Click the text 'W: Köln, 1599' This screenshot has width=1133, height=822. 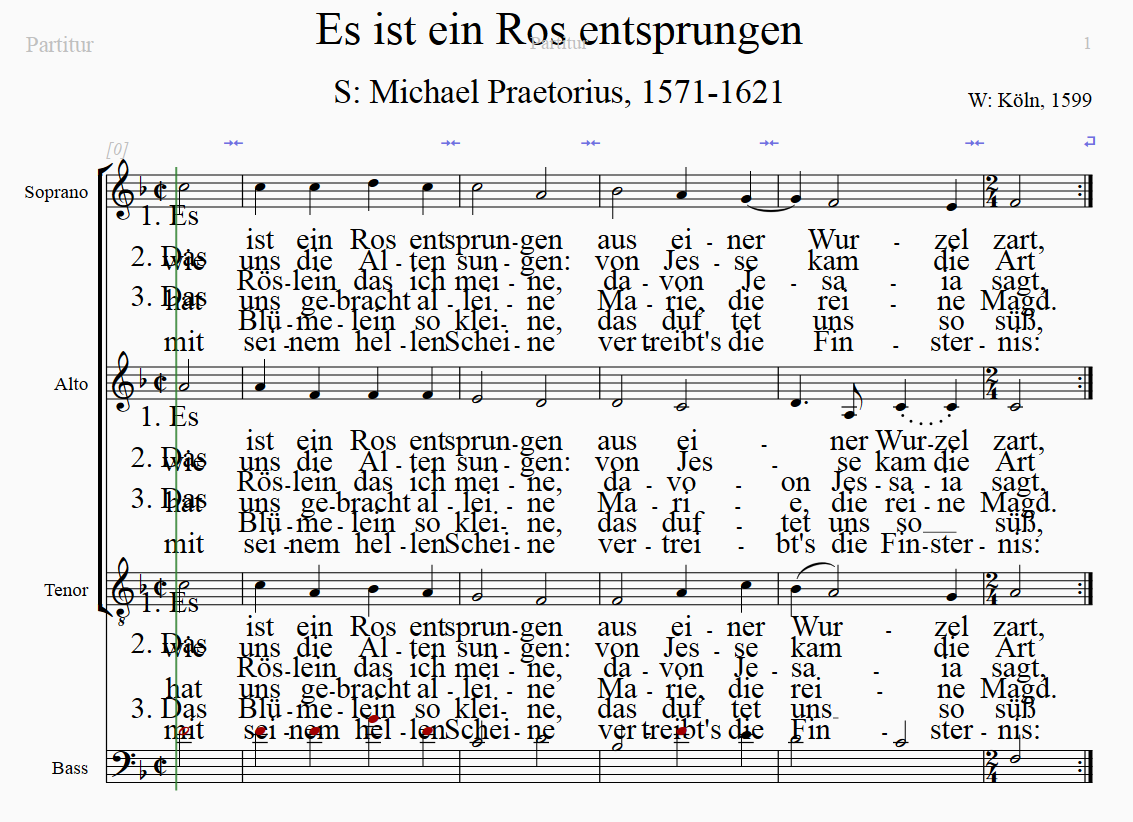coord(1030,100)
